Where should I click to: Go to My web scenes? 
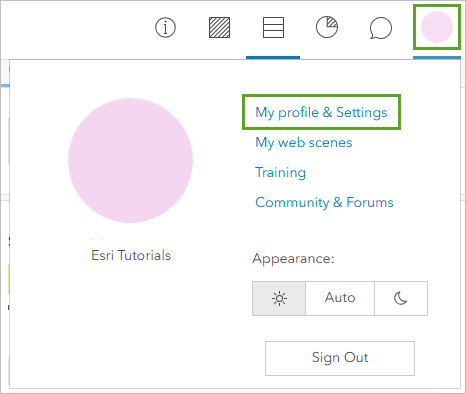[x=304, y=142]
